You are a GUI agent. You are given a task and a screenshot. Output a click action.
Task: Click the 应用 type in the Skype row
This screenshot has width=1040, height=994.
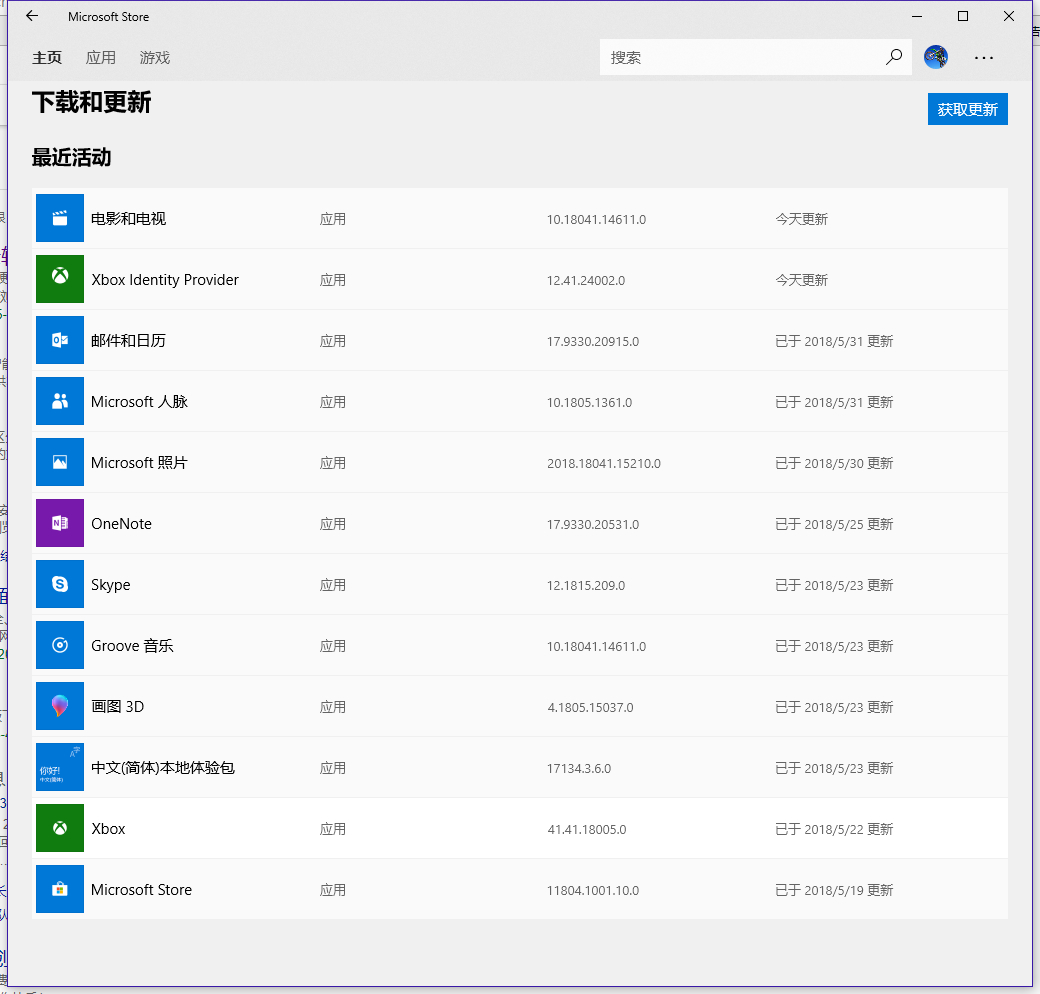click(x=332, y=586)
